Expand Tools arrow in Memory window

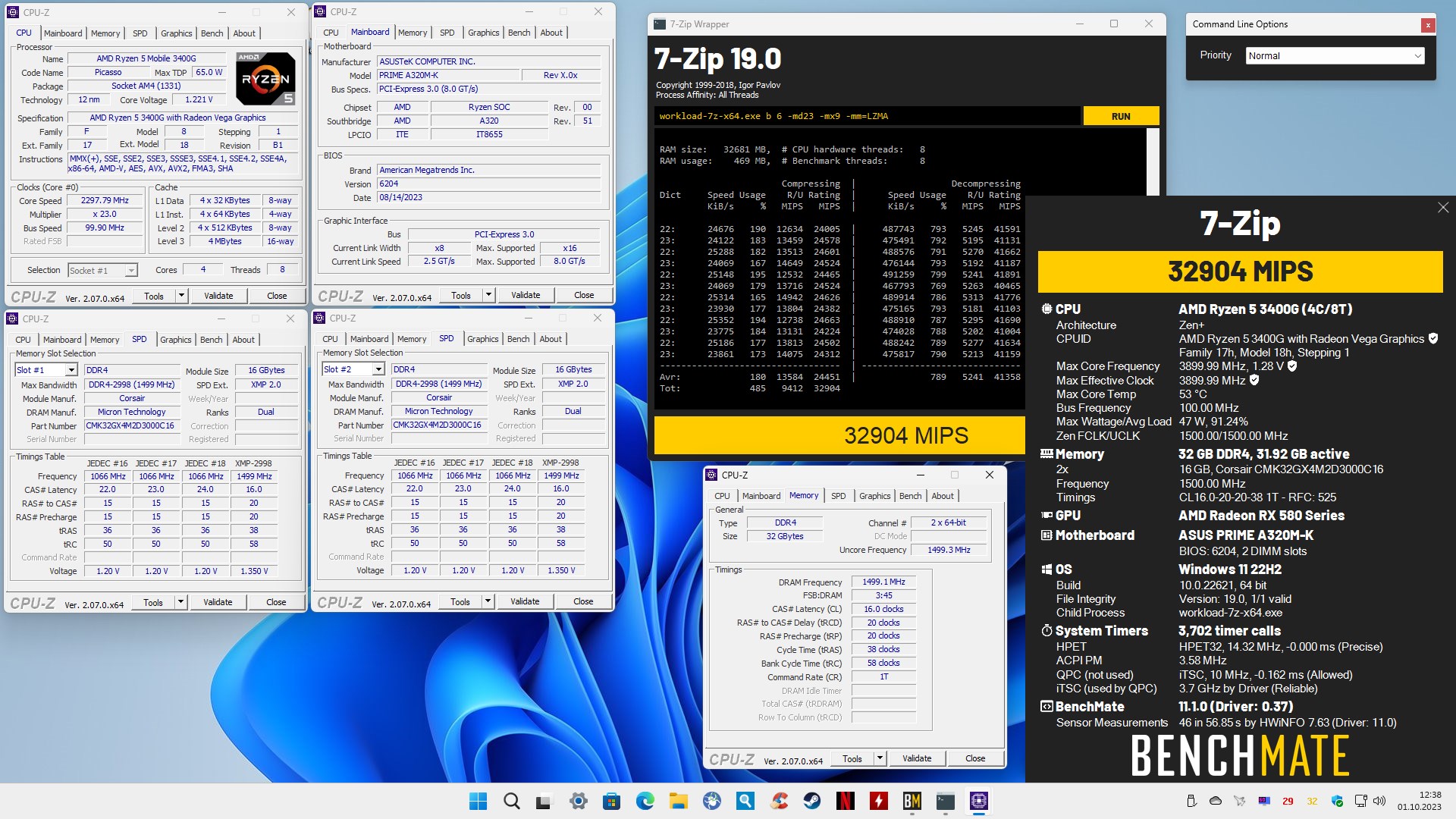tap(880, 758)
